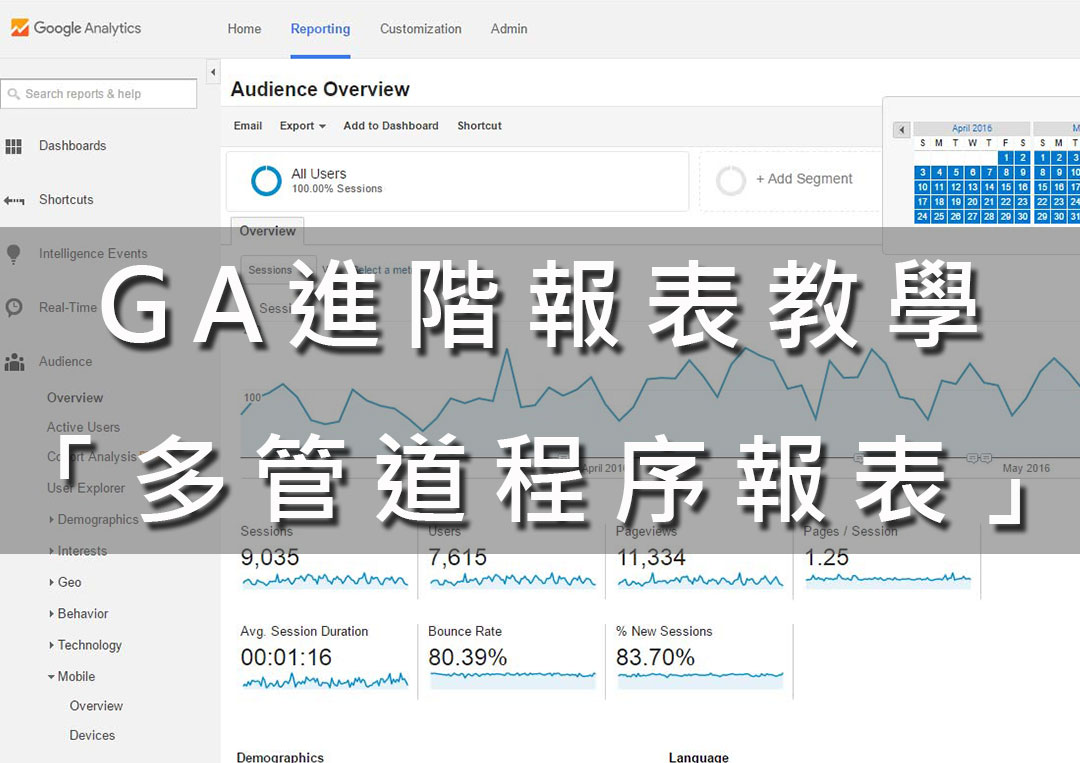Click the Real-Time clock icon
The width and height of the screenshot is (1080, 763).
click(14, 307)
